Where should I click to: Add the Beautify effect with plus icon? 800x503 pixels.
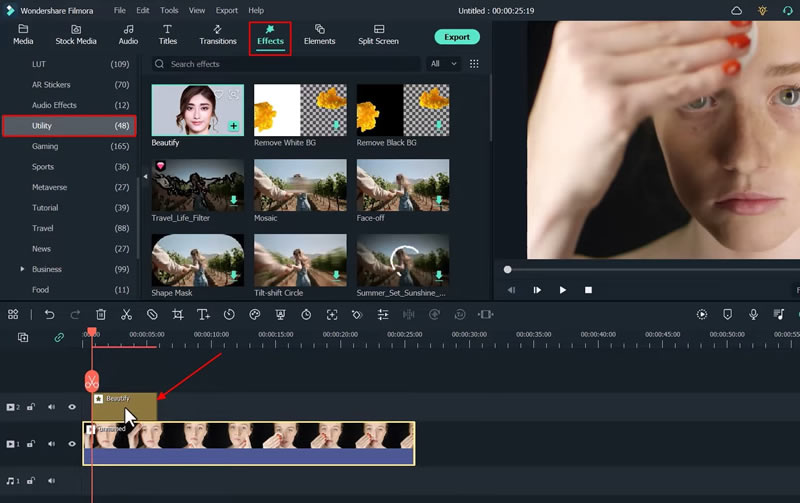point(233,125)
